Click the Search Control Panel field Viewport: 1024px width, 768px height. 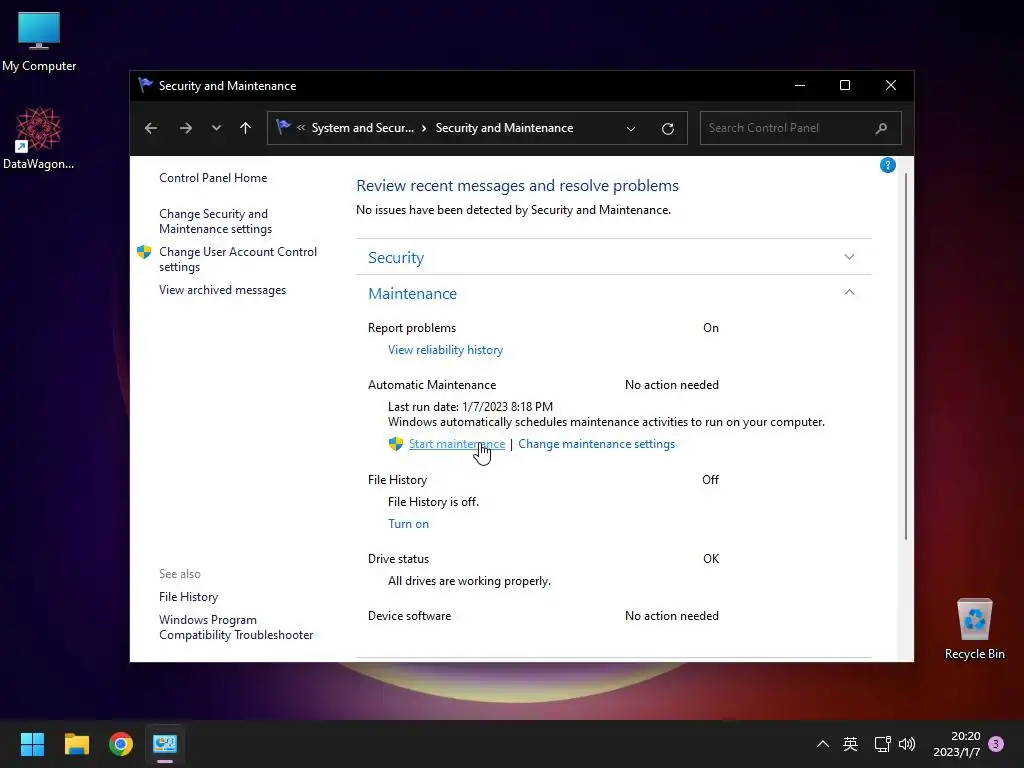click(801, 128)
